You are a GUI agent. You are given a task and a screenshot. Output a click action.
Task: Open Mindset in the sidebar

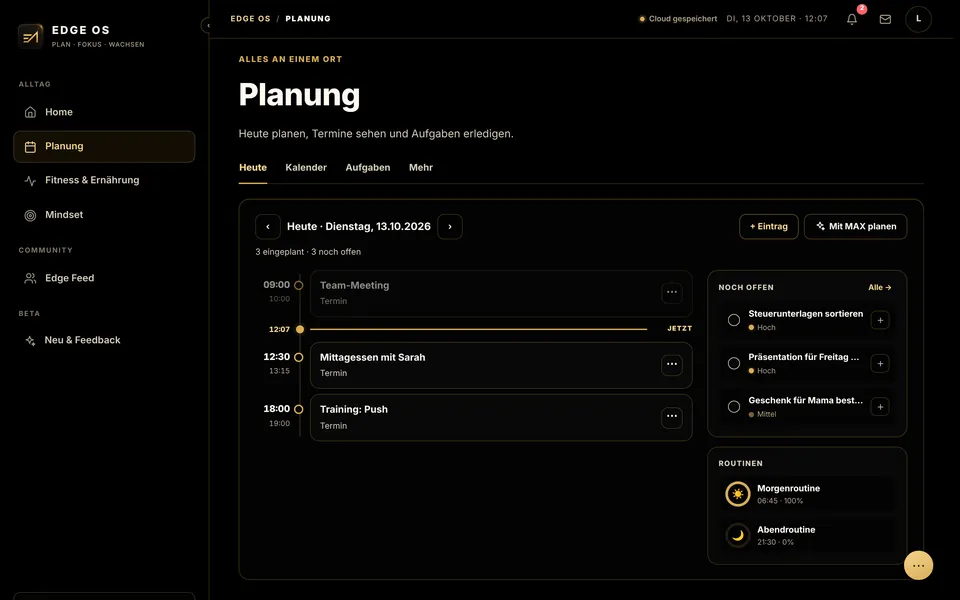click(x=104, y=215)
